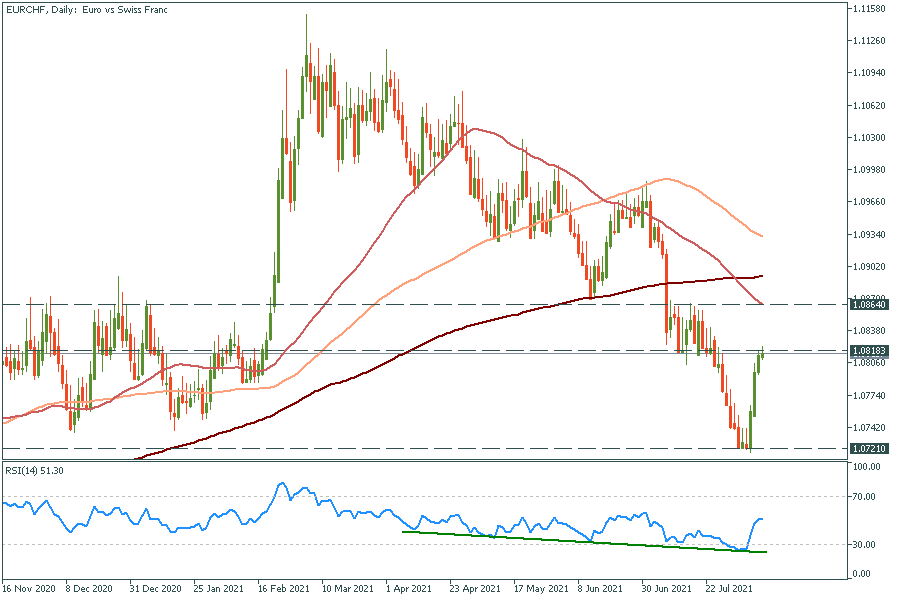The image size is (900, 600).
Task: Select the RSI 100.00 scale label
Action: 866,467
